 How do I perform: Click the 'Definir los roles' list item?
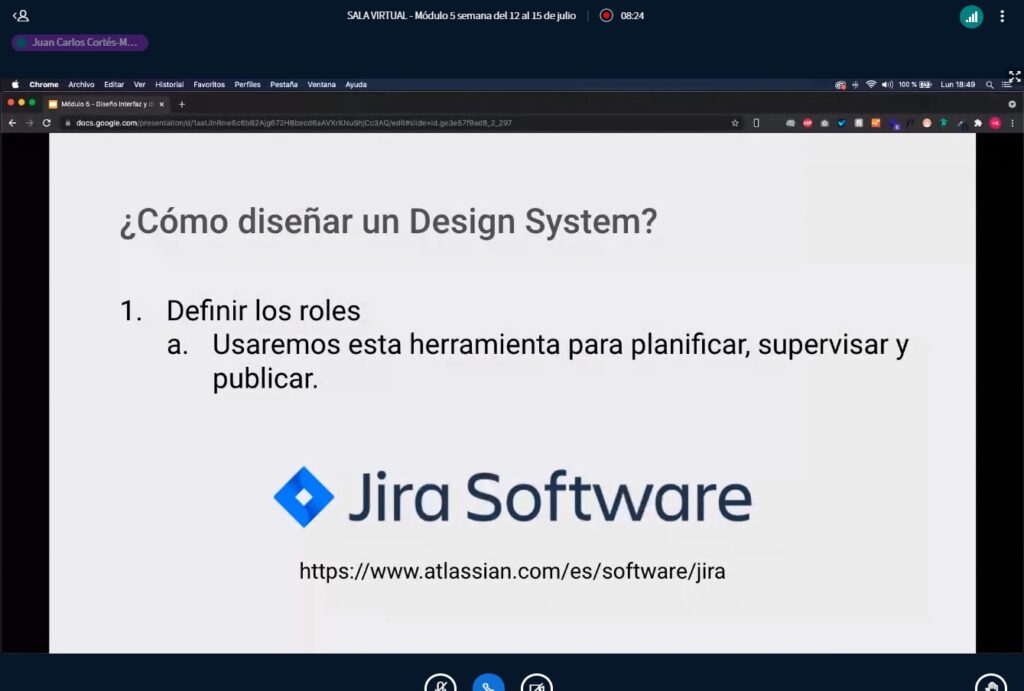click(x=263, y=311)
